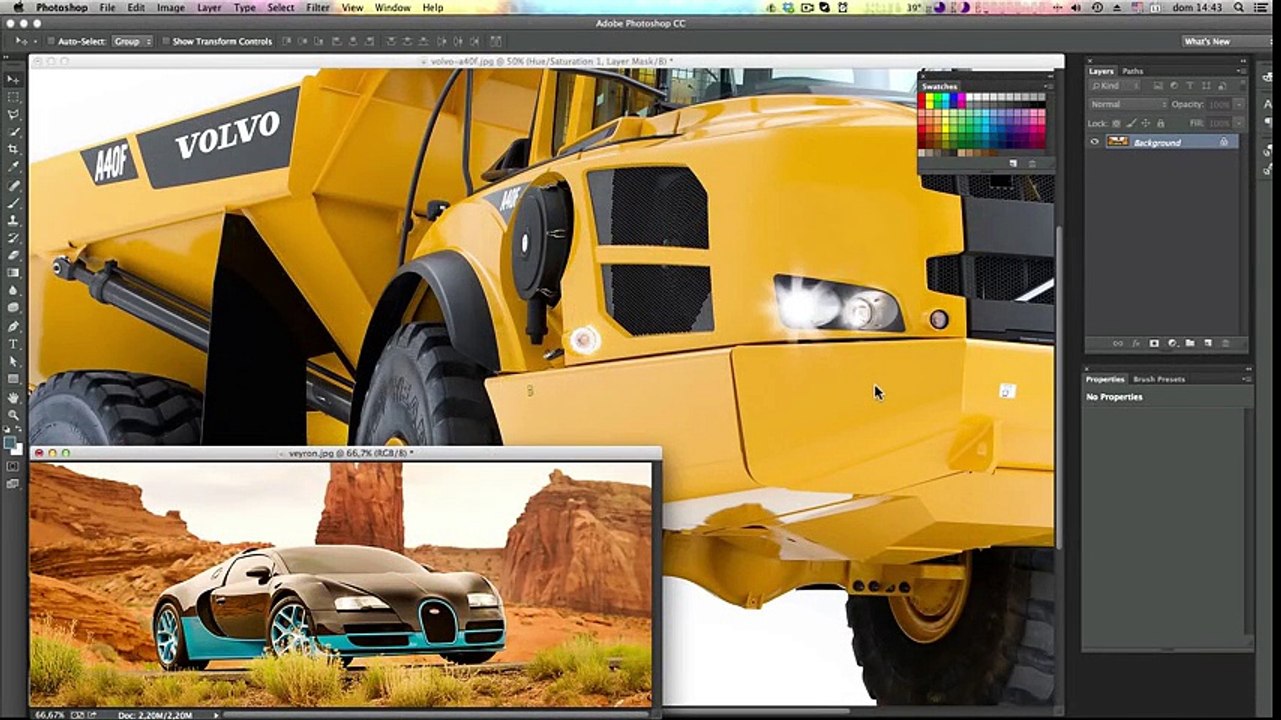
Task: Enable the Auto-Select checkbox
Action: (51, 42)
